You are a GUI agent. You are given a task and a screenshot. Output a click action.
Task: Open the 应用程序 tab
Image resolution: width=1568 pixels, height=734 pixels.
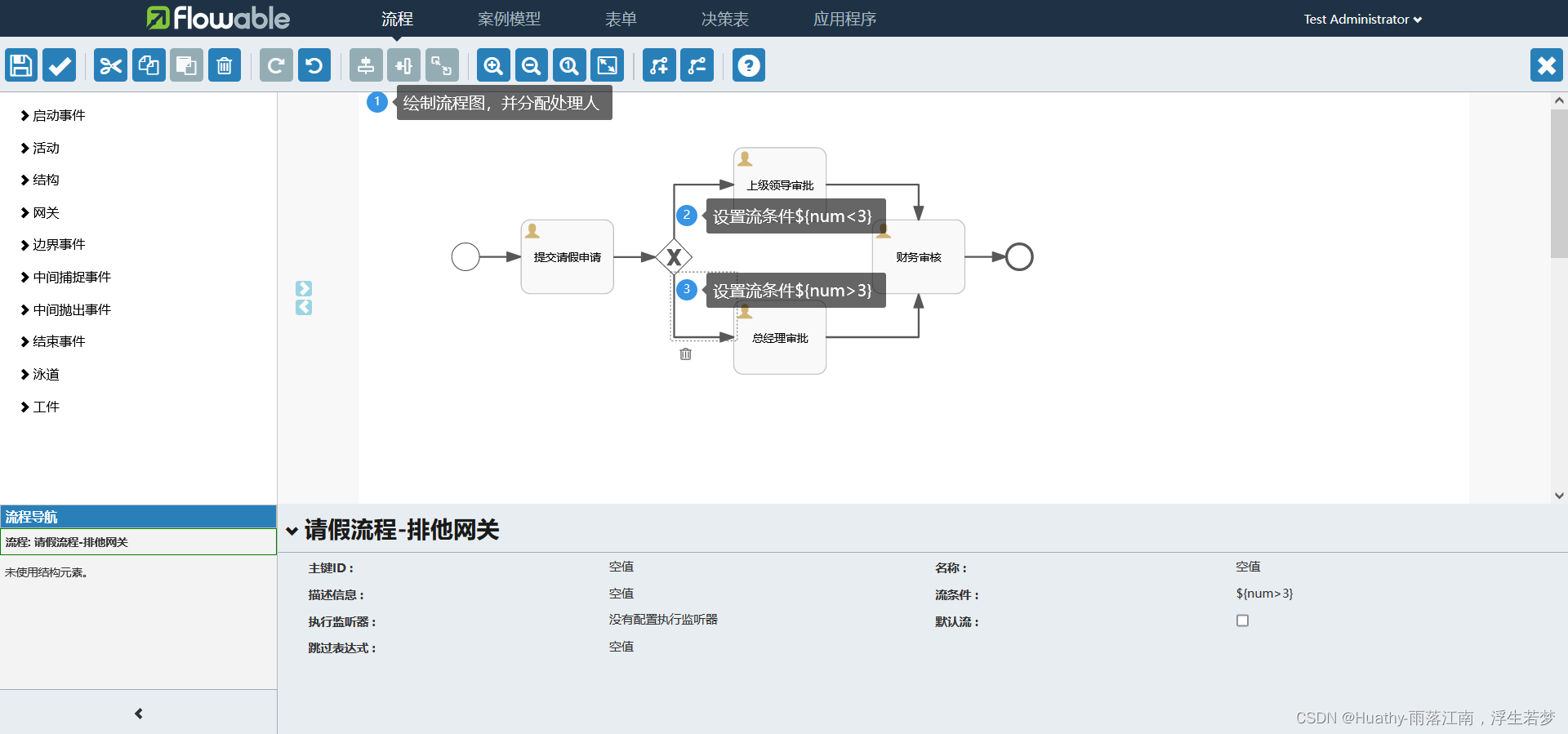pyautogui.click(x=844, y=19)
